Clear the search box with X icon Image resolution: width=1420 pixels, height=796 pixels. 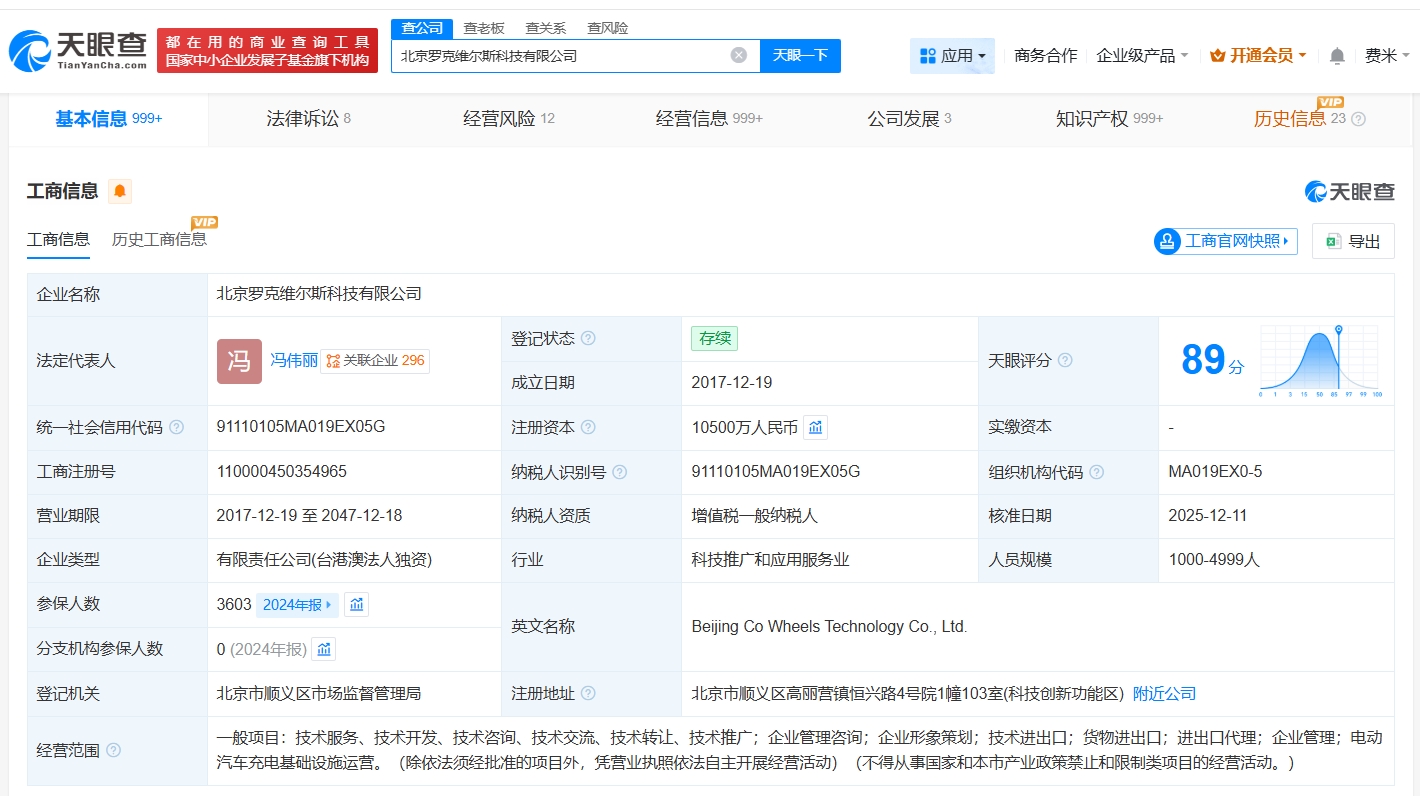738,56
